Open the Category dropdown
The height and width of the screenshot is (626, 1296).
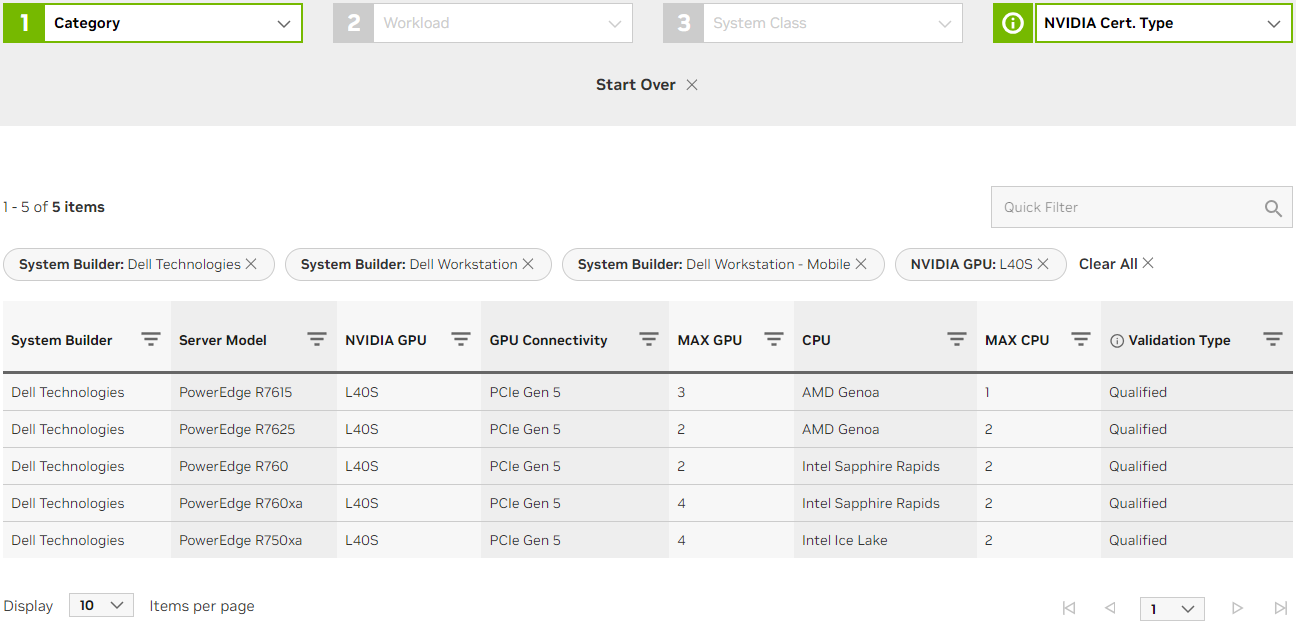(x=173, y=23)
